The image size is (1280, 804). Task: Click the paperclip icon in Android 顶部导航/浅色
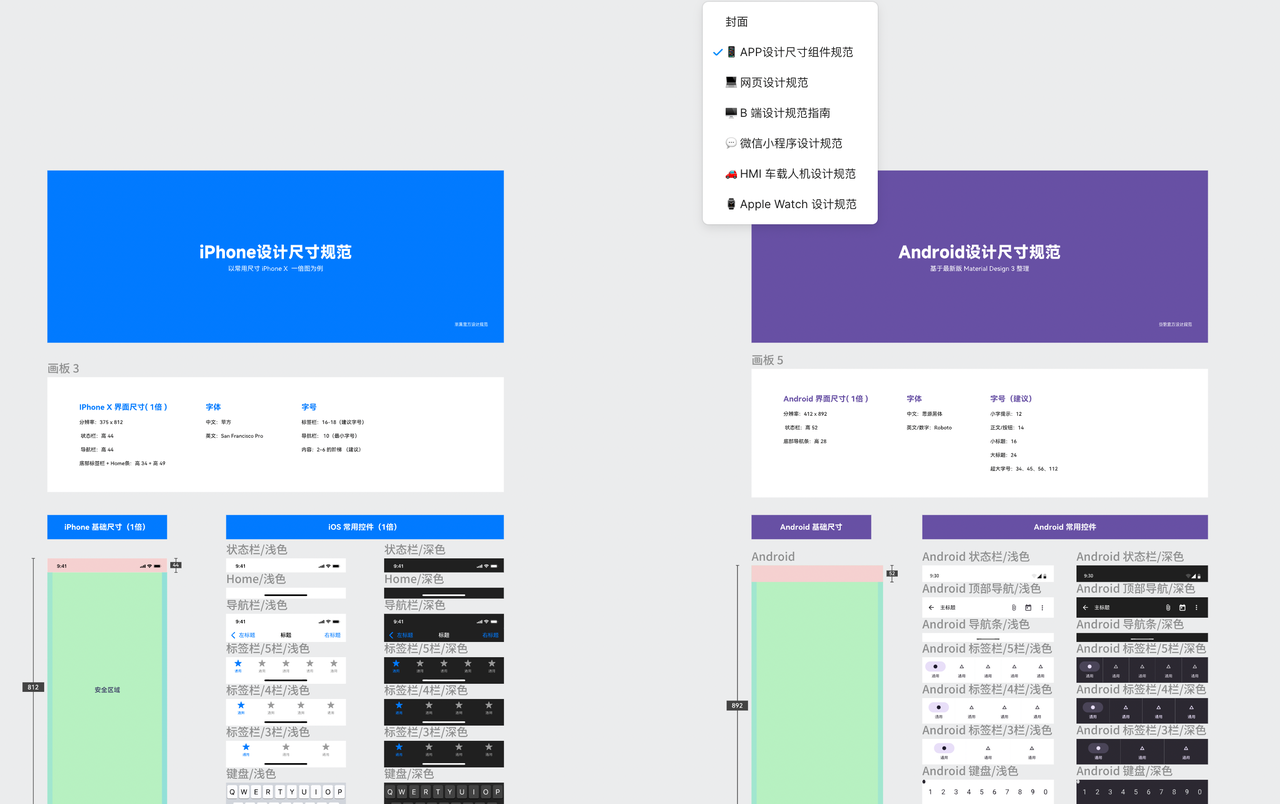pos(1013,607)
